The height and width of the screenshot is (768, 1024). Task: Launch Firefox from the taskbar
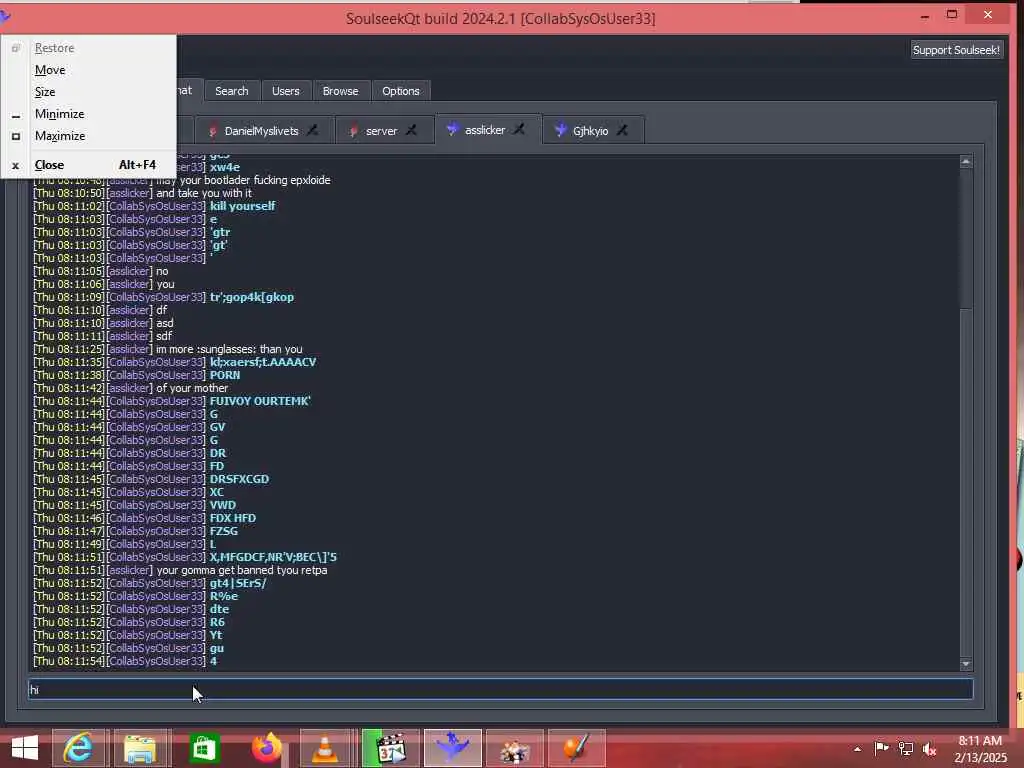(266, 748)
